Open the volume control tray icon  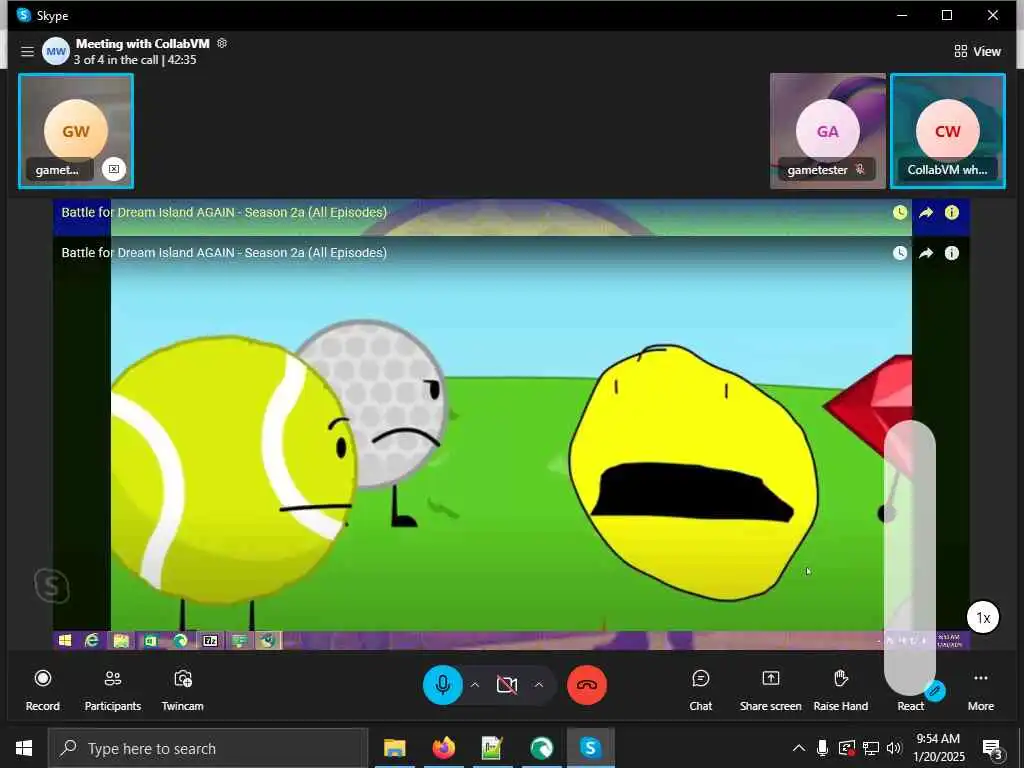(894, 748)
